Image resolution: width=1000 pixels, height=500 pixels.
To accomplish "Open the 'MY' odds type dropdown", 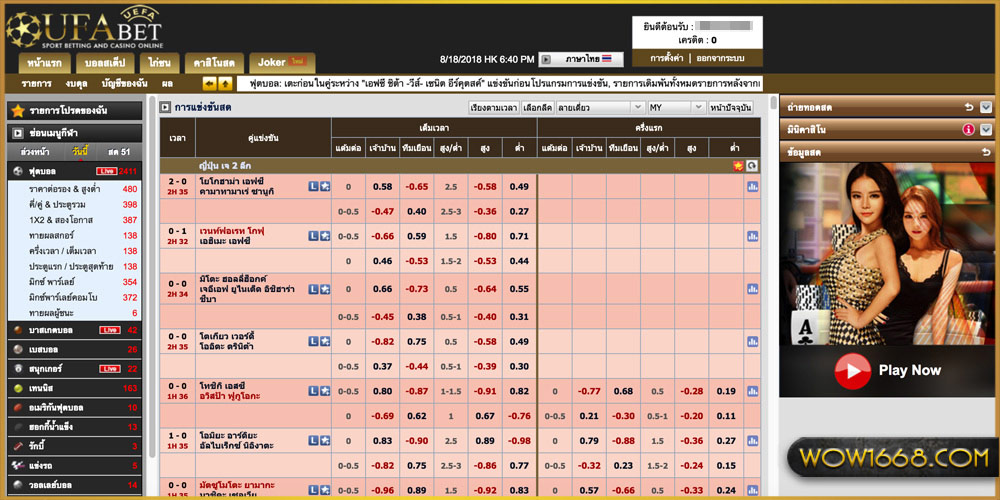I will pos(676,107).
